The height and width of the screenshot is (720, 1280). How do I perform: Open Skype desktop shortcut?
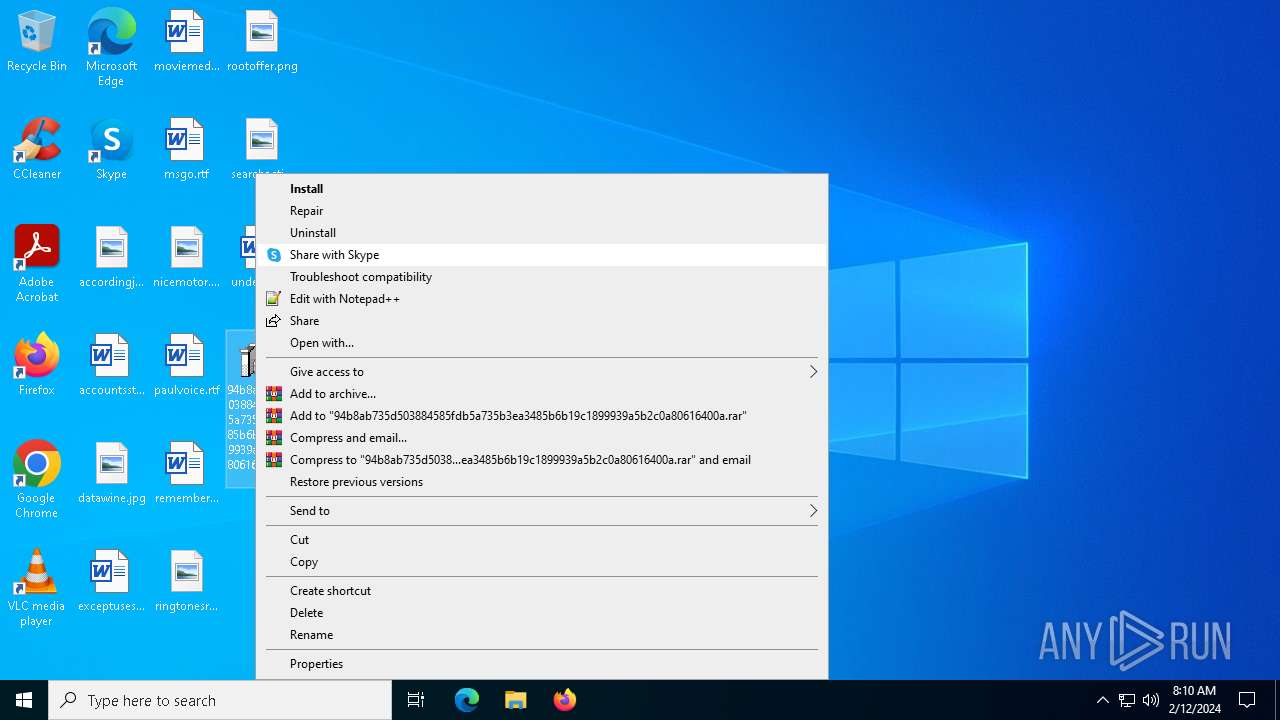[111, 150]
